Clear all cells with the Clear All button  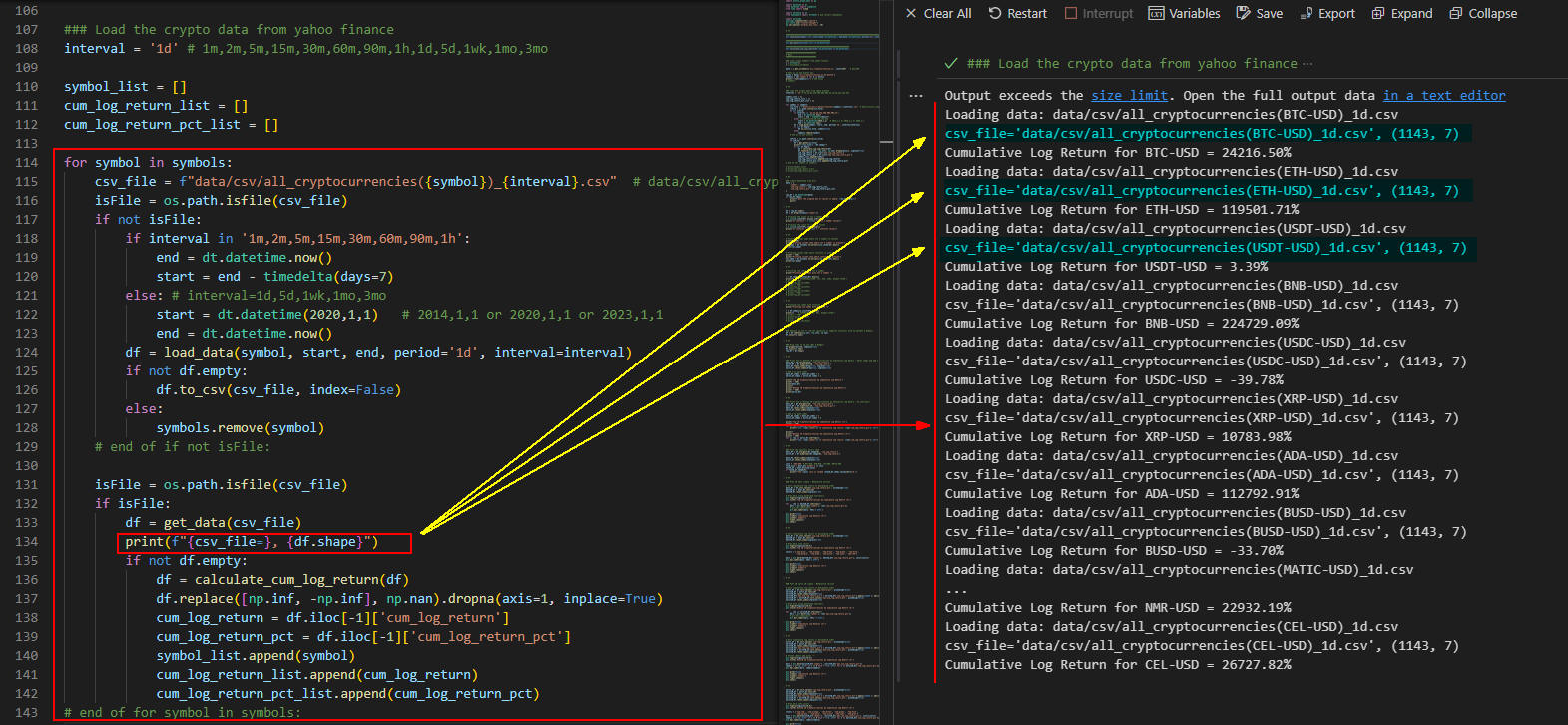point(938,13)
